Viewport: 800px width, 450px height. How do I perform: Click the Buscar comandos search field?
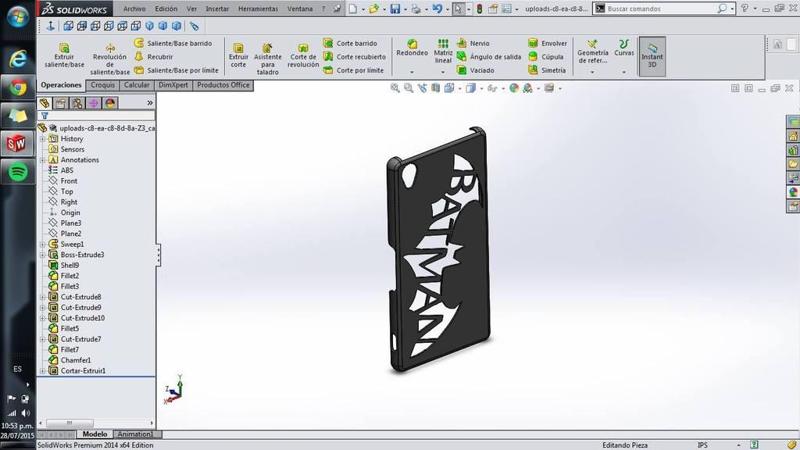(x=661, y=9)
